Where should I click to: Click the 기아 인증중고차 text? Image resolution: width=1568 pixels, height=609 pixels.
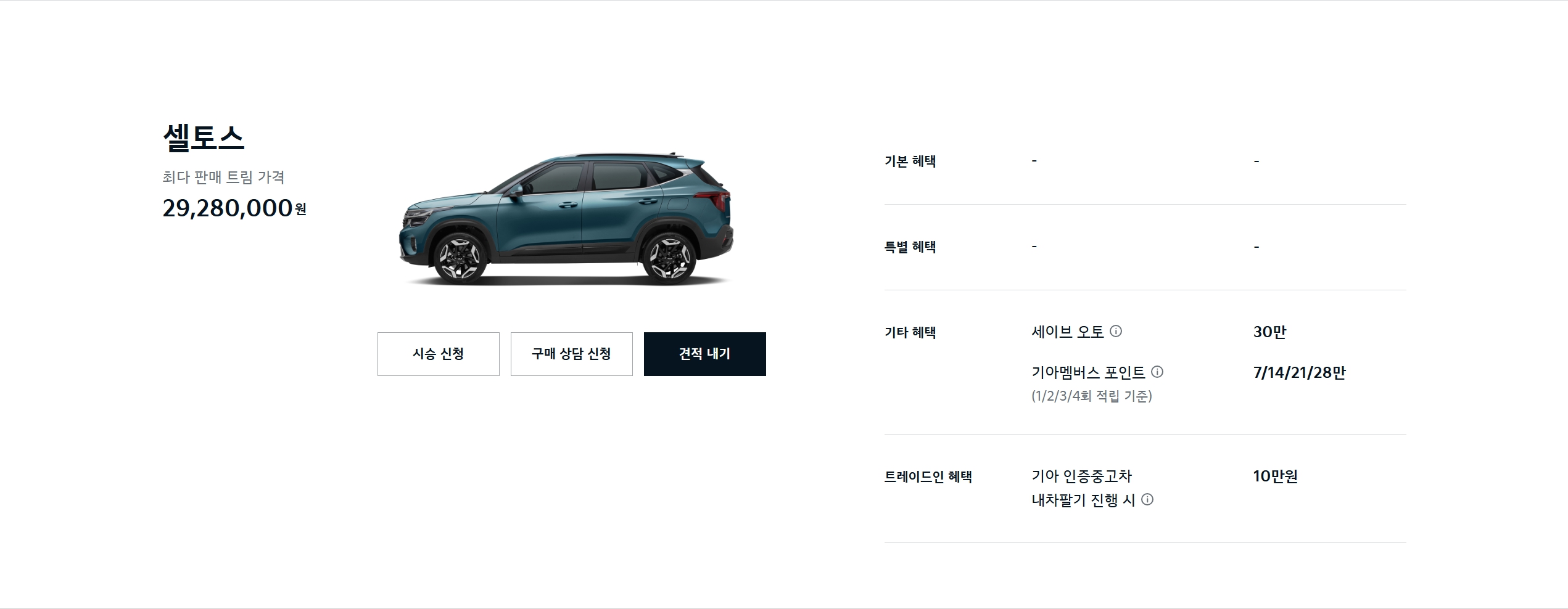pyautogui.click(x=1082, y=476)
